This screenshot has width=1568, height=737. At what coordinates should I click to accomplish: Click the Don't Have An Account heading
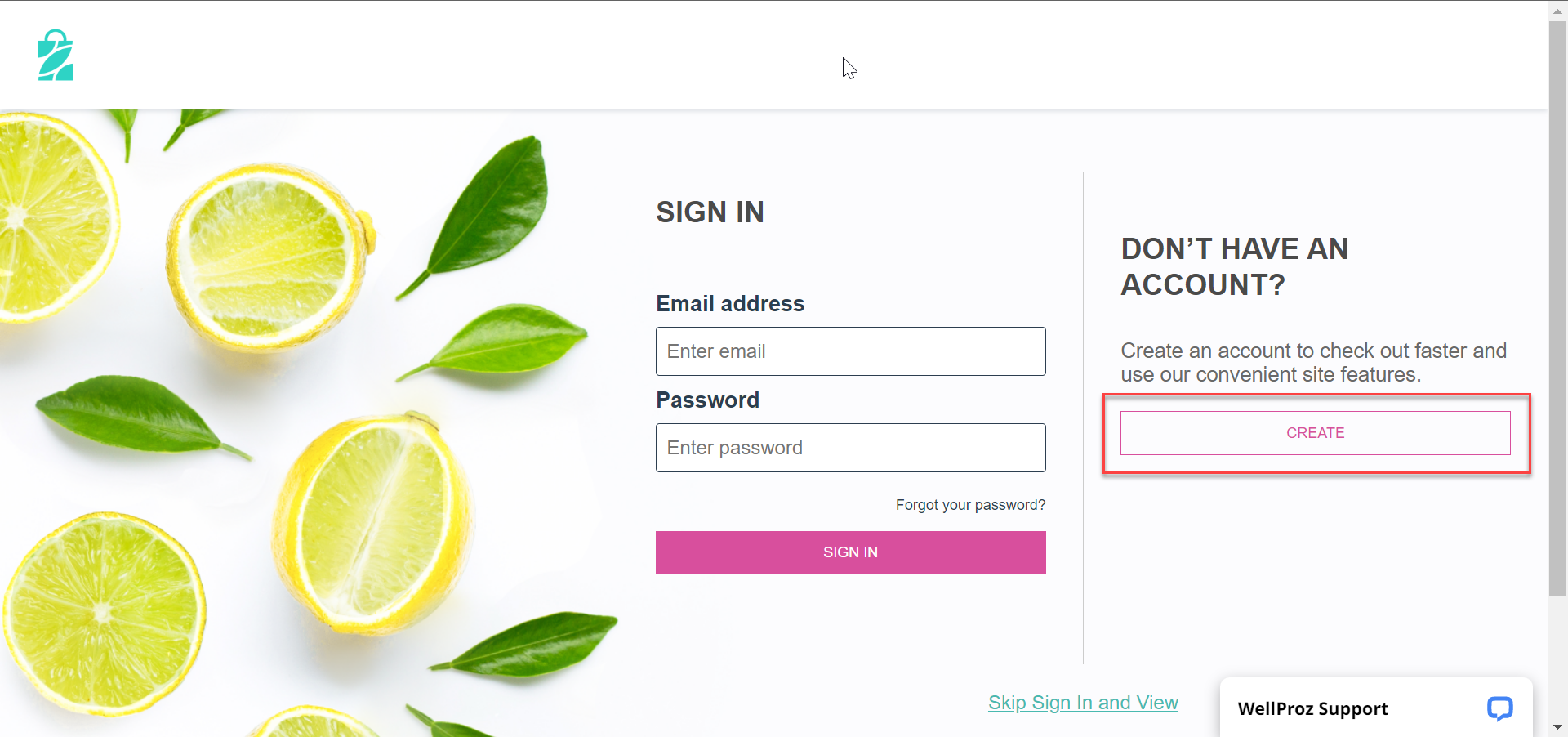click(1234, 266)
